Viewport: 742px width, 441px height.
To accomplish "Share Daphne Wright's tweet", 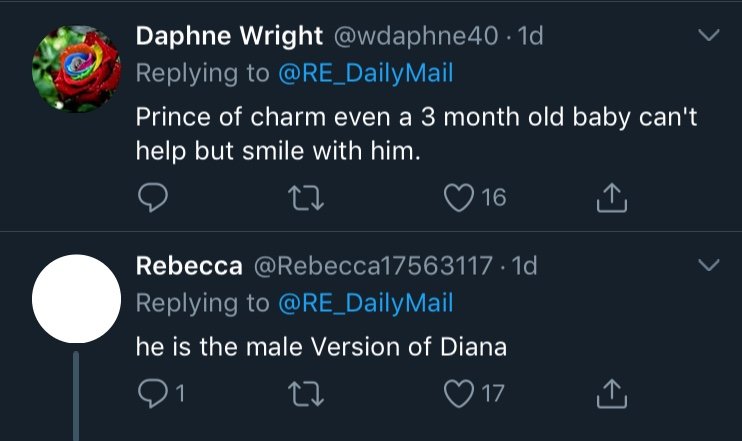I will tap(611, 197).
